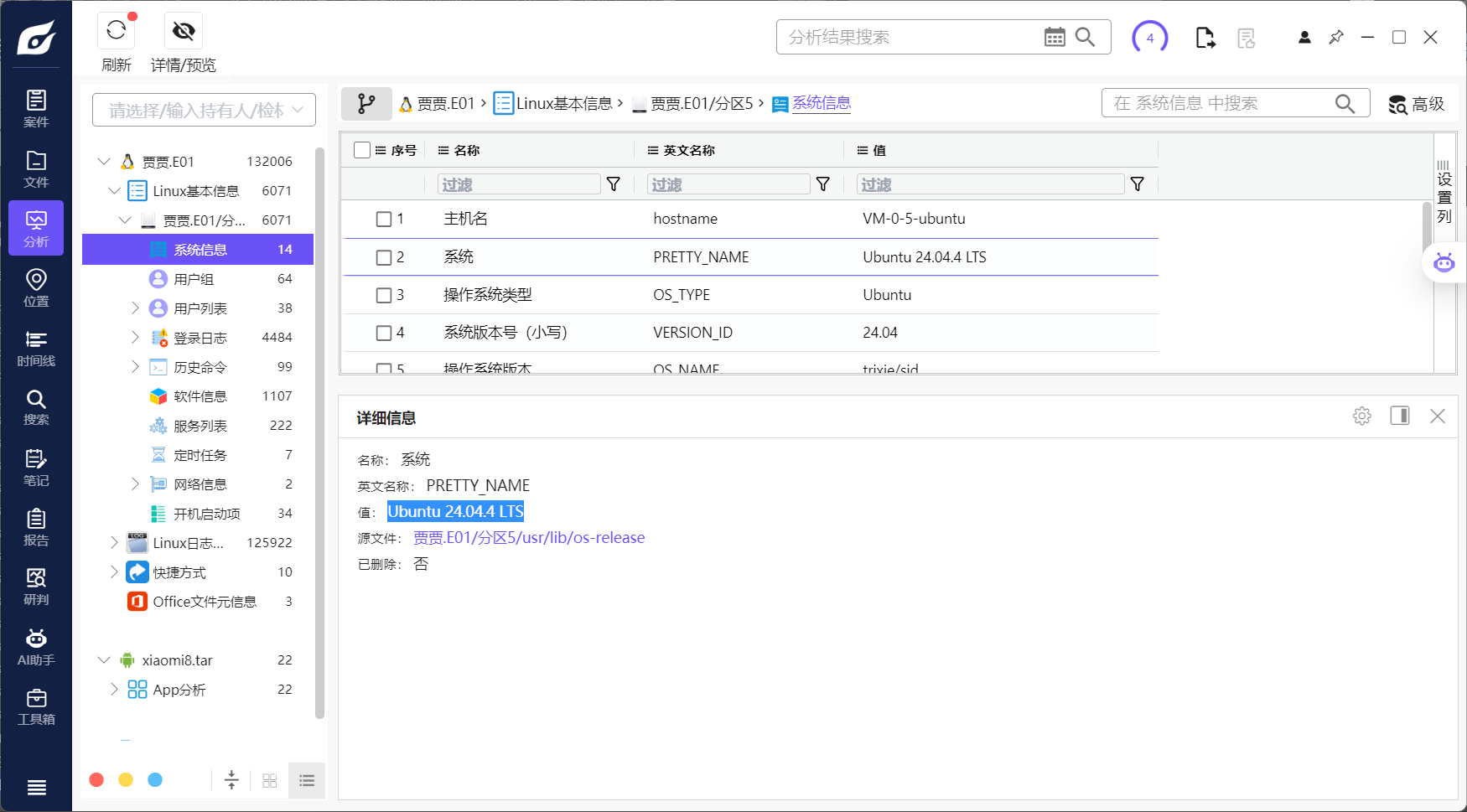This screenshot has height=812, width=1467.
Task: Expand the 网络信息 tree node
Action: coord(135,484)
